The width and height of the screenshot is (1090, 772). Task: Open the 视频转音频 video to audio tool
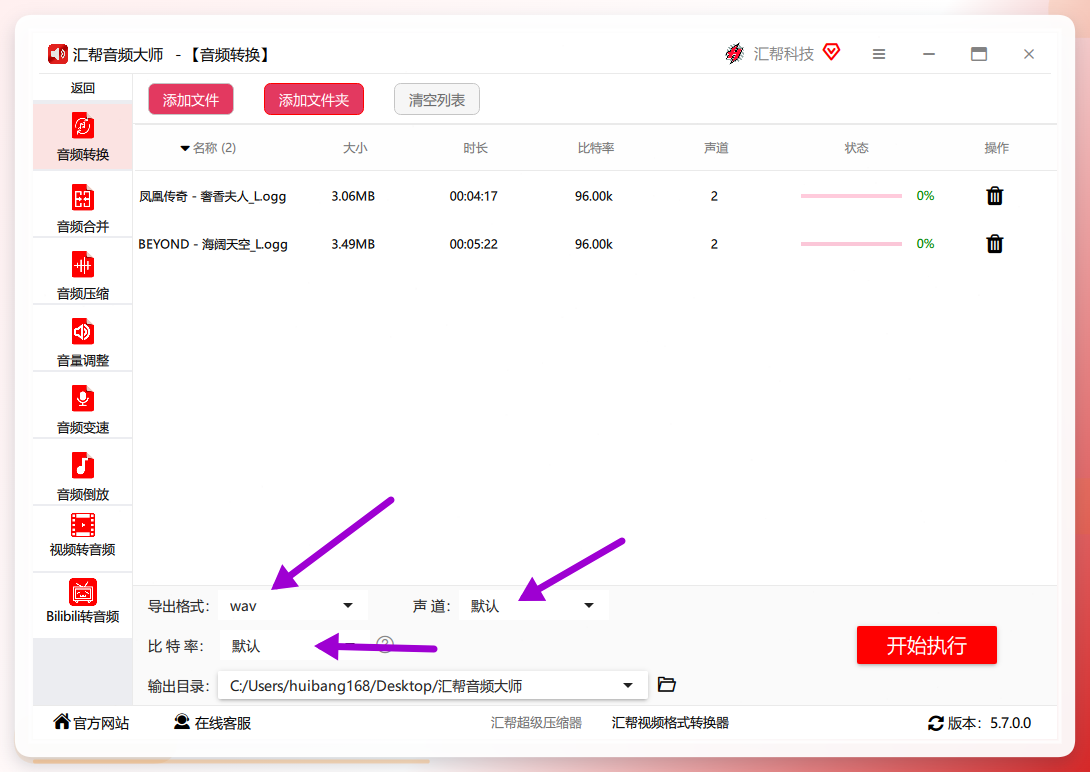[83, 535]
